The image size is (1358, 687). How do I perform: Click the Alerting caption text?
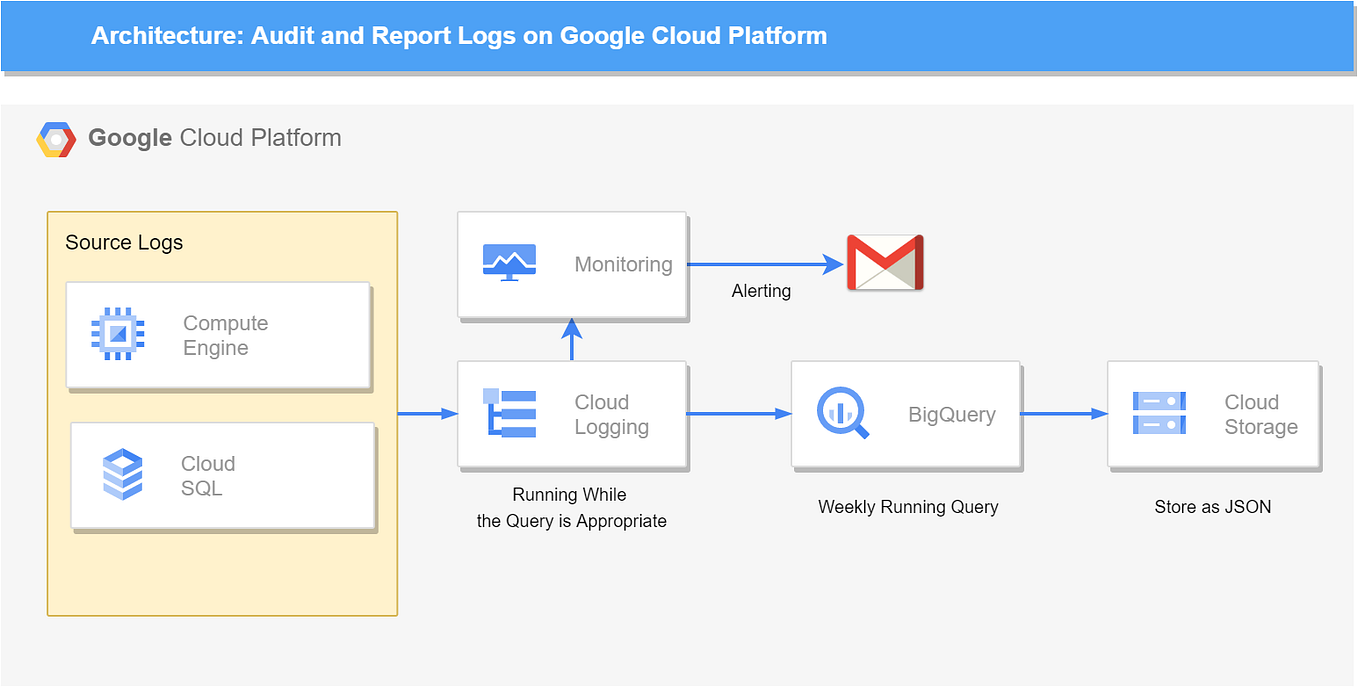point(761,291)
